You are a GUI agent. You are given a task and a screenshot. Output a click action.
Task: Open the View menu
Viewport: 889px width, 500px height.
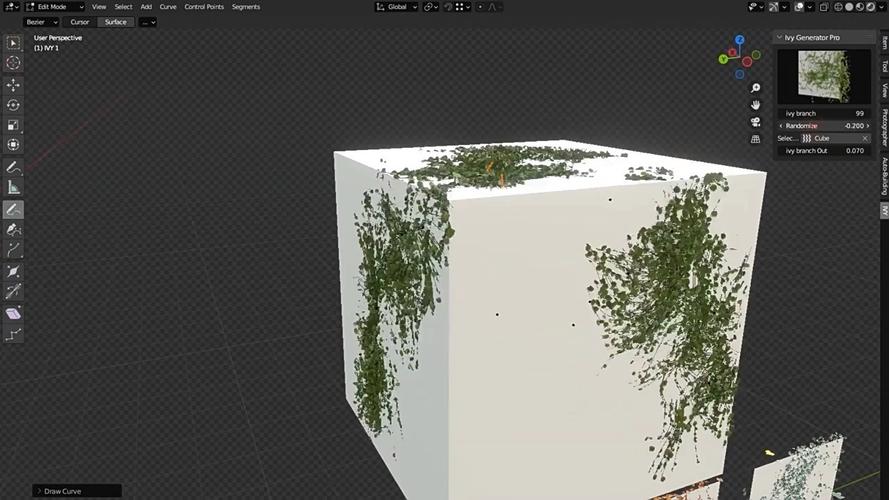(99, 7)
